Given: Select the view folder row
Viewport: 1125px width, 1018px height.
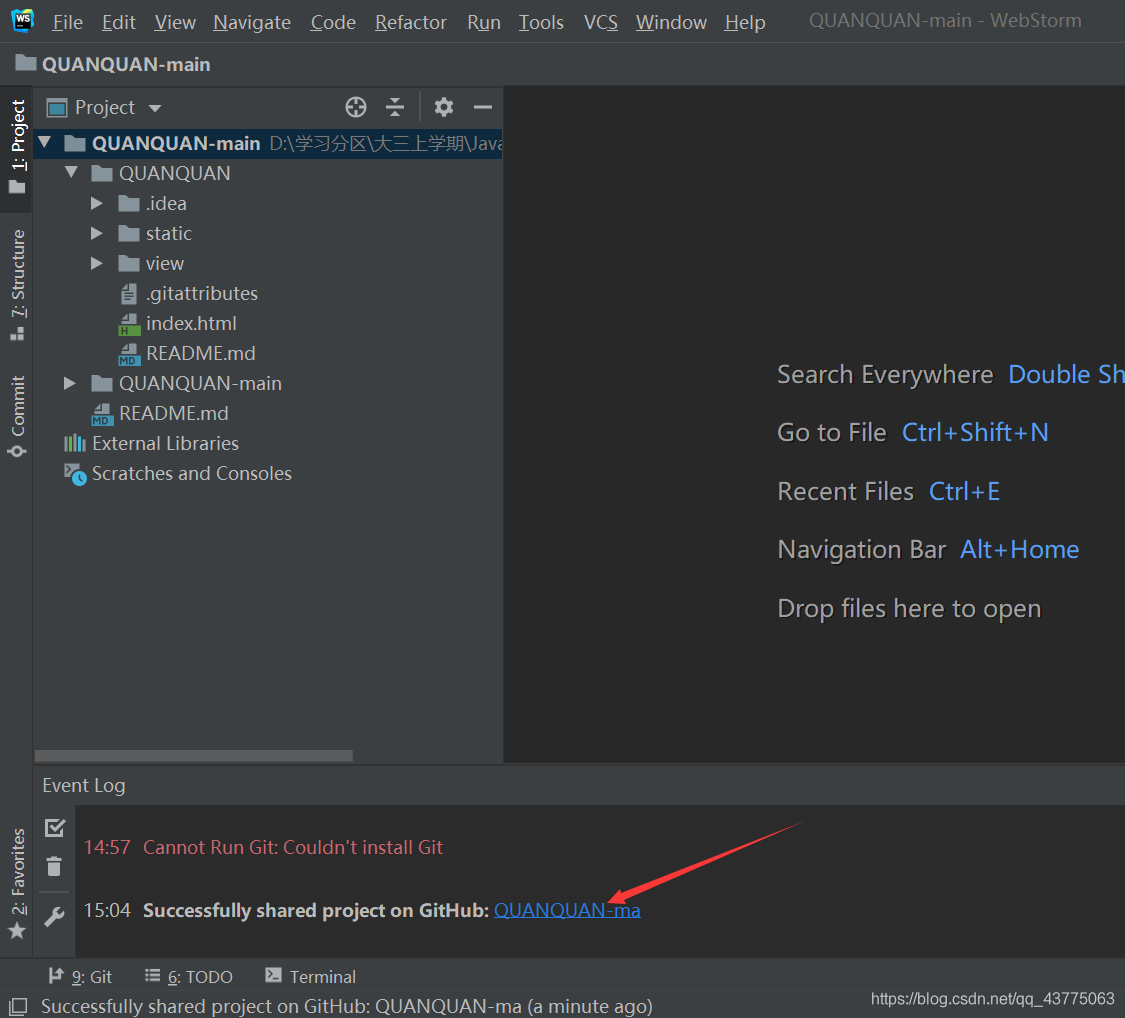Looking at the screenshot, I should (268, 263).
